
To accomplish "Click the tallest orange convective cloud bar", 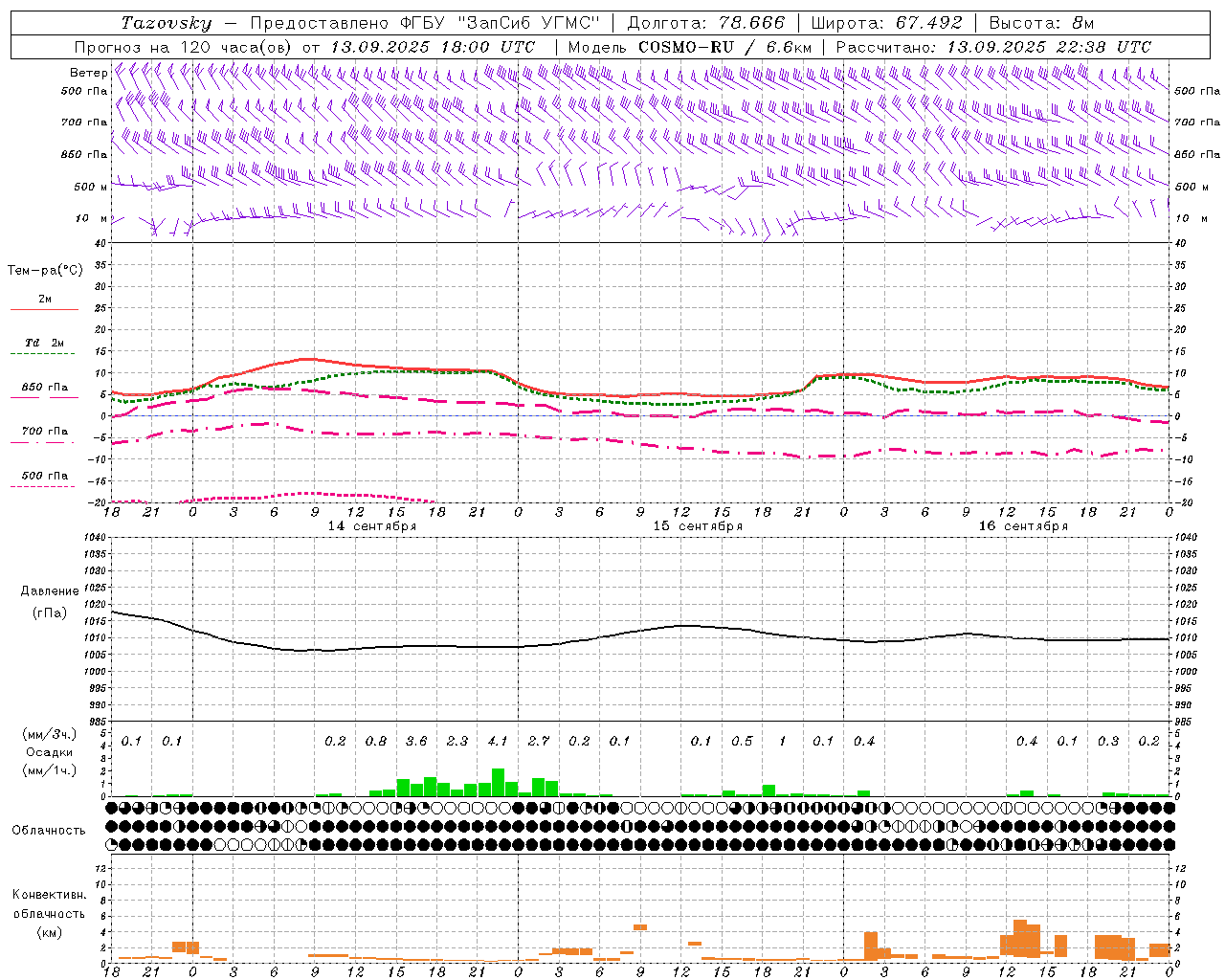I will click(1019, 939).
